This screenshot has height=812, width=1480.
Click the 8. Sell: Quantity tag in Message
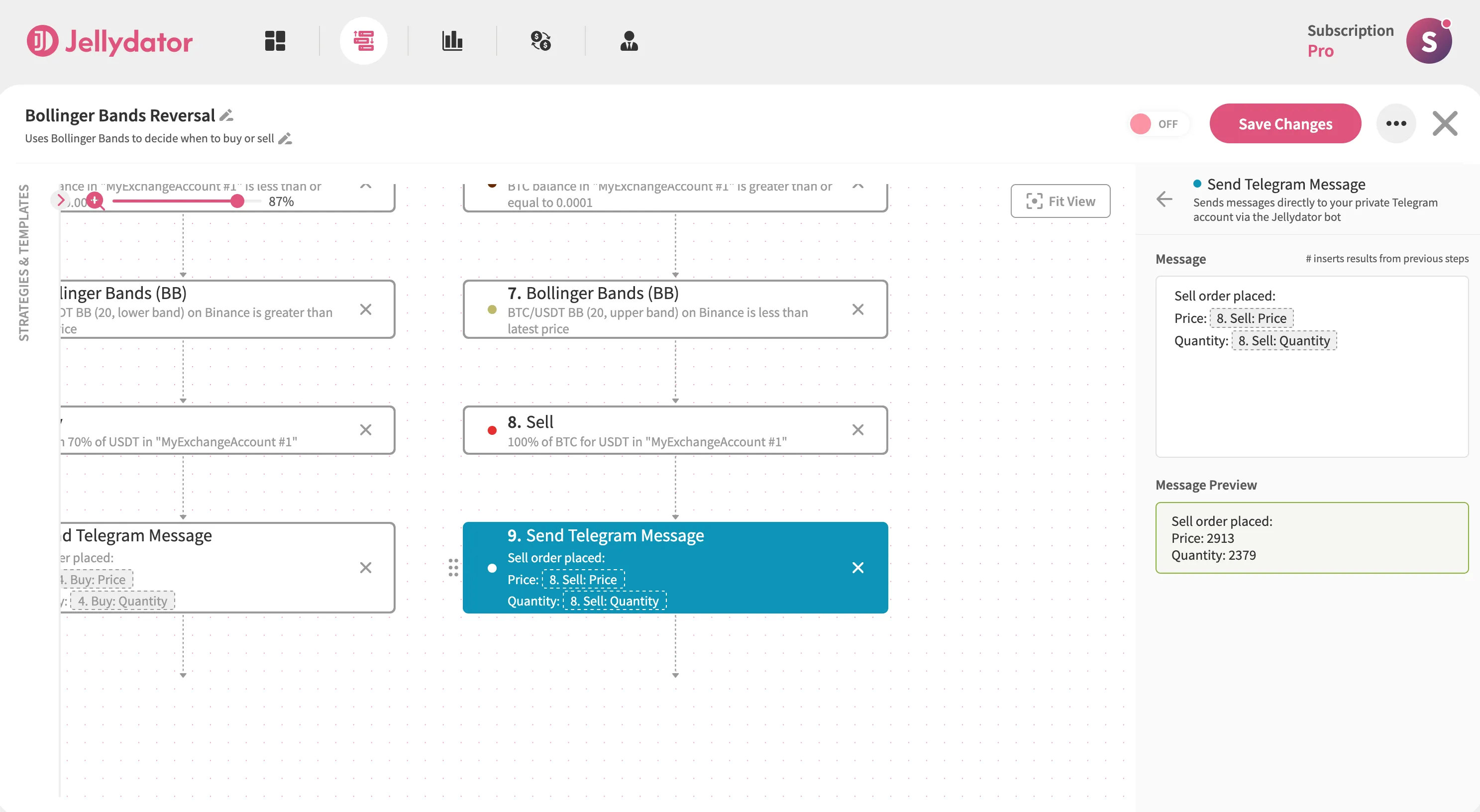pyautogui.click(x=1284, y=340)
